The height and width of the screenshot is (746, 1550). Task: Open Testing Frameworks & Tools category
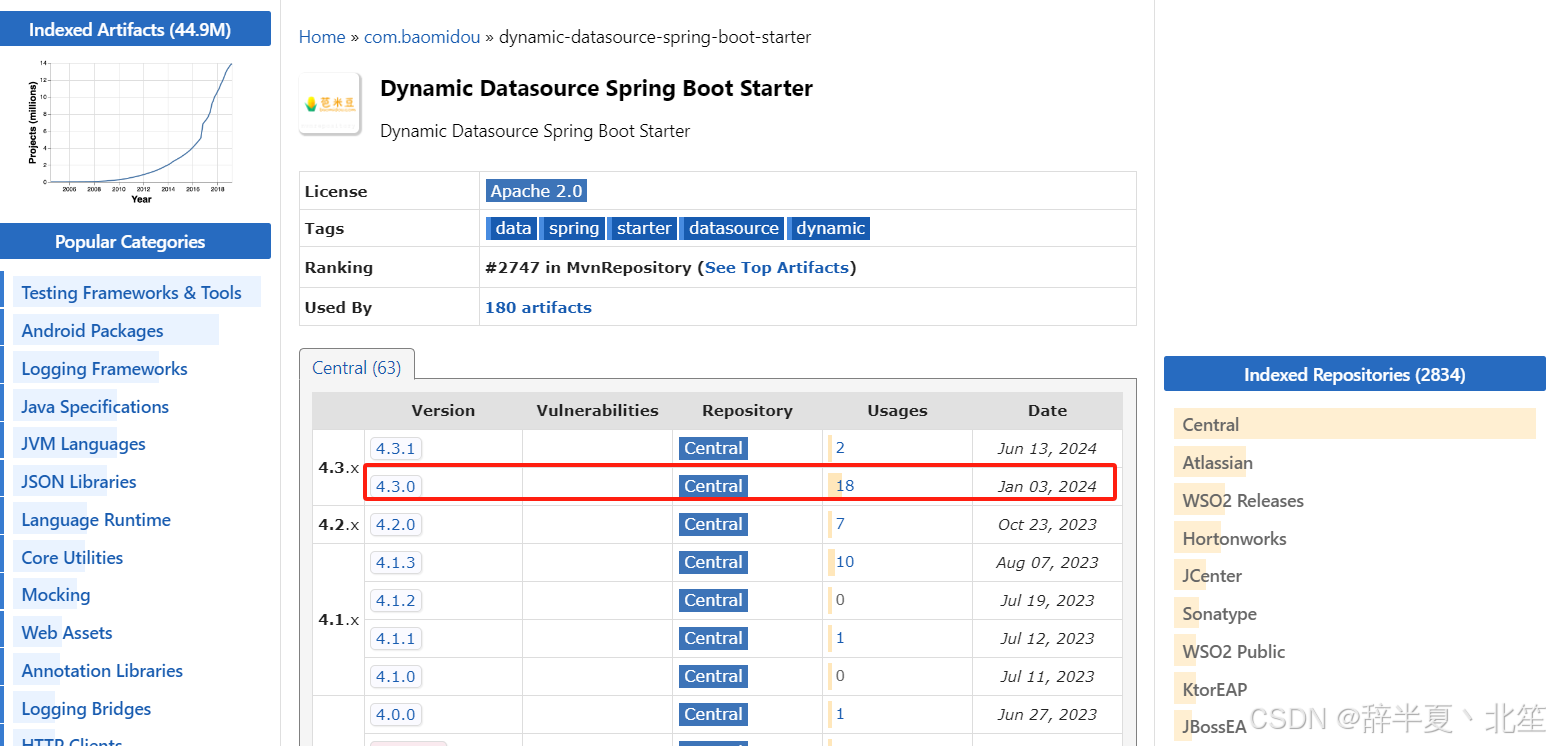coord(131,293)
